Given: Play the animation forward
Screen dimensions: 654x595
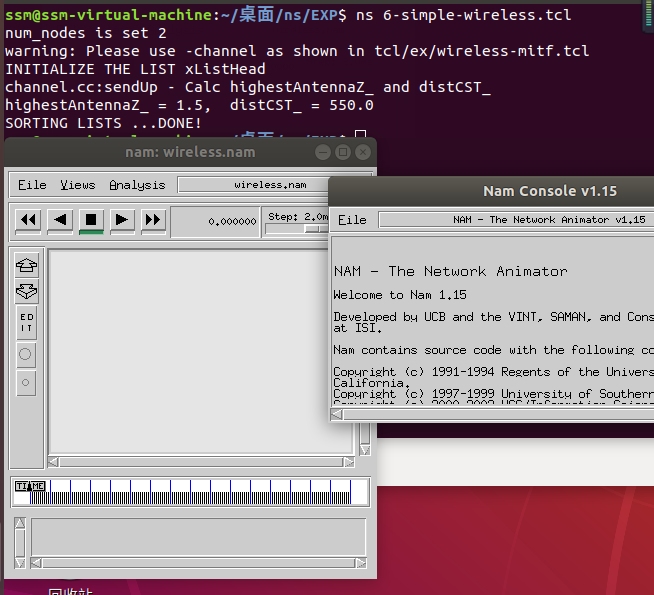Looking at the screenshot, I should click(122, 220).
